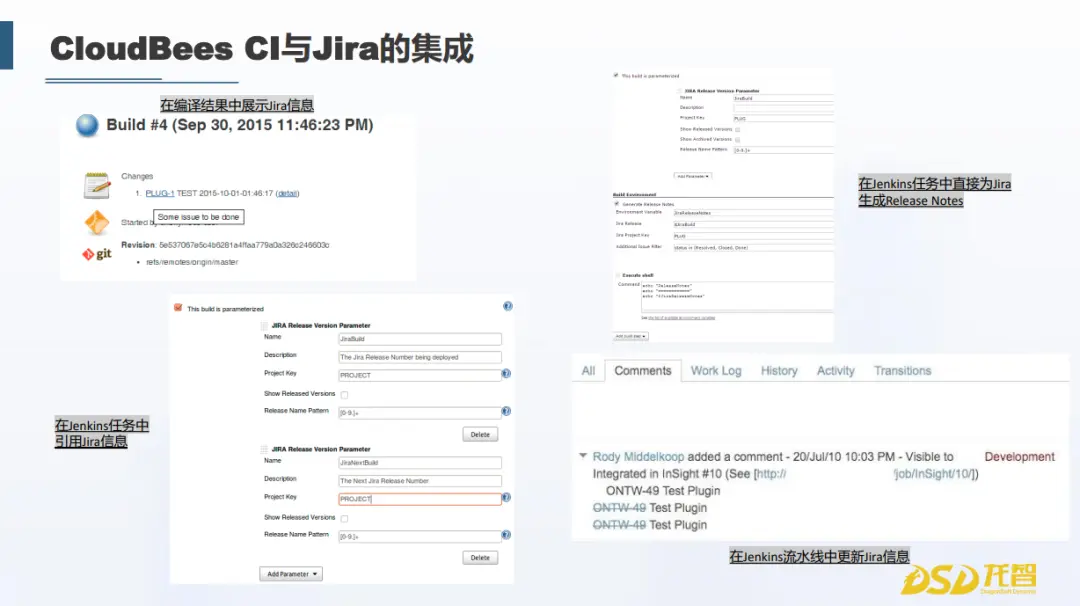Click help icon for JiraBuild parameter's Release Name Pattern
Screen dimensions: 1080x606
[x=506, y=411]
